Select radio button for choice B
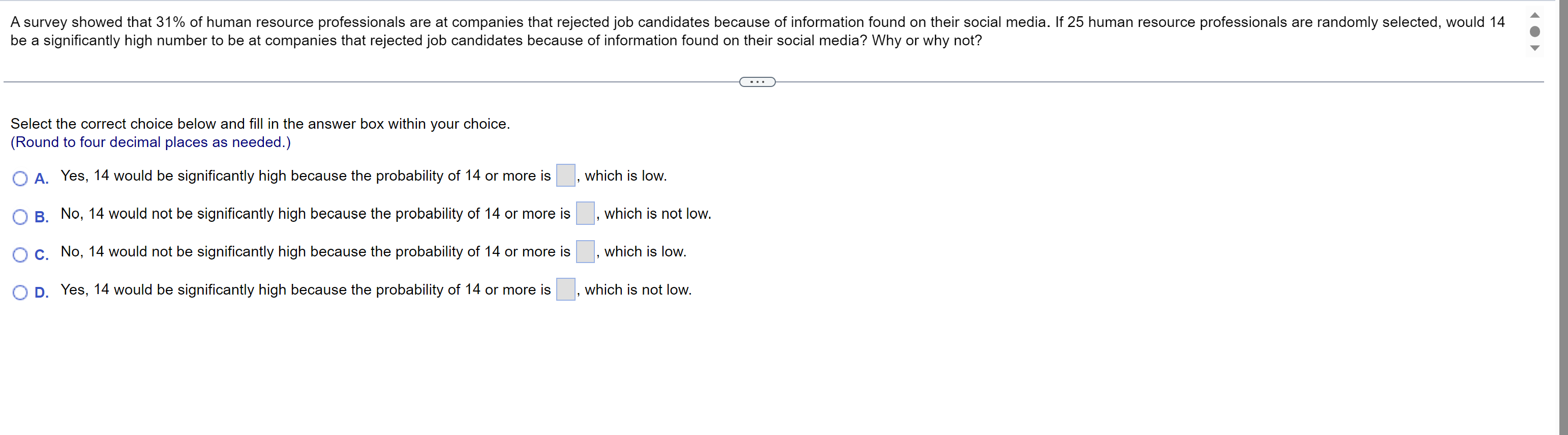This screenshot has height=435, width=1568. (20, 217)
